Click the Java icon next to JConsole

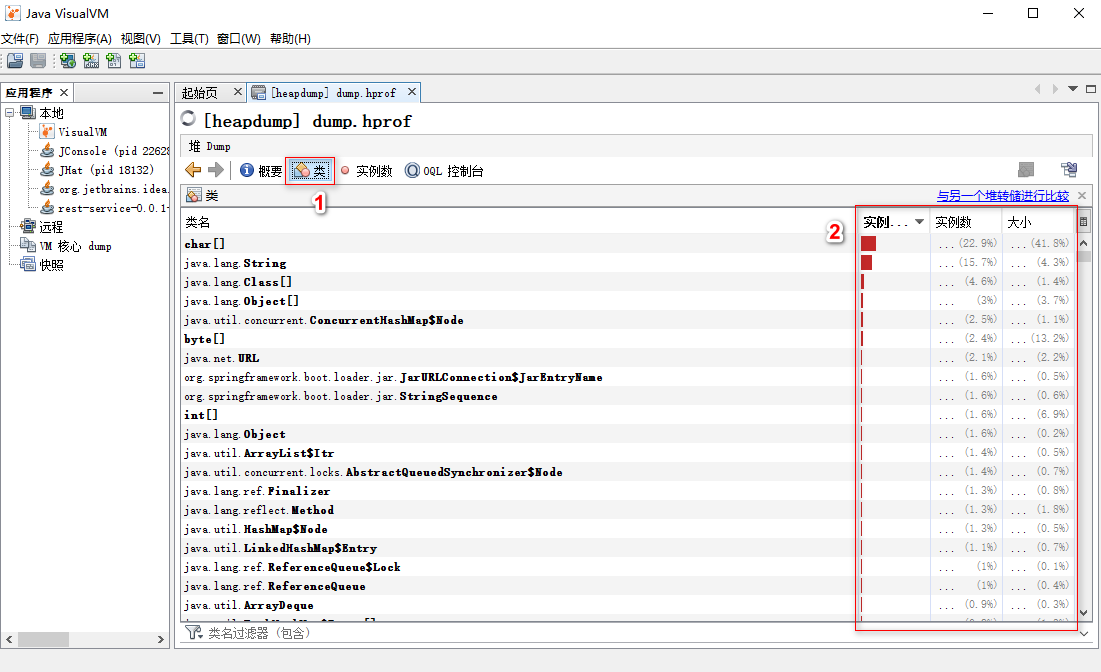(47, 150)
